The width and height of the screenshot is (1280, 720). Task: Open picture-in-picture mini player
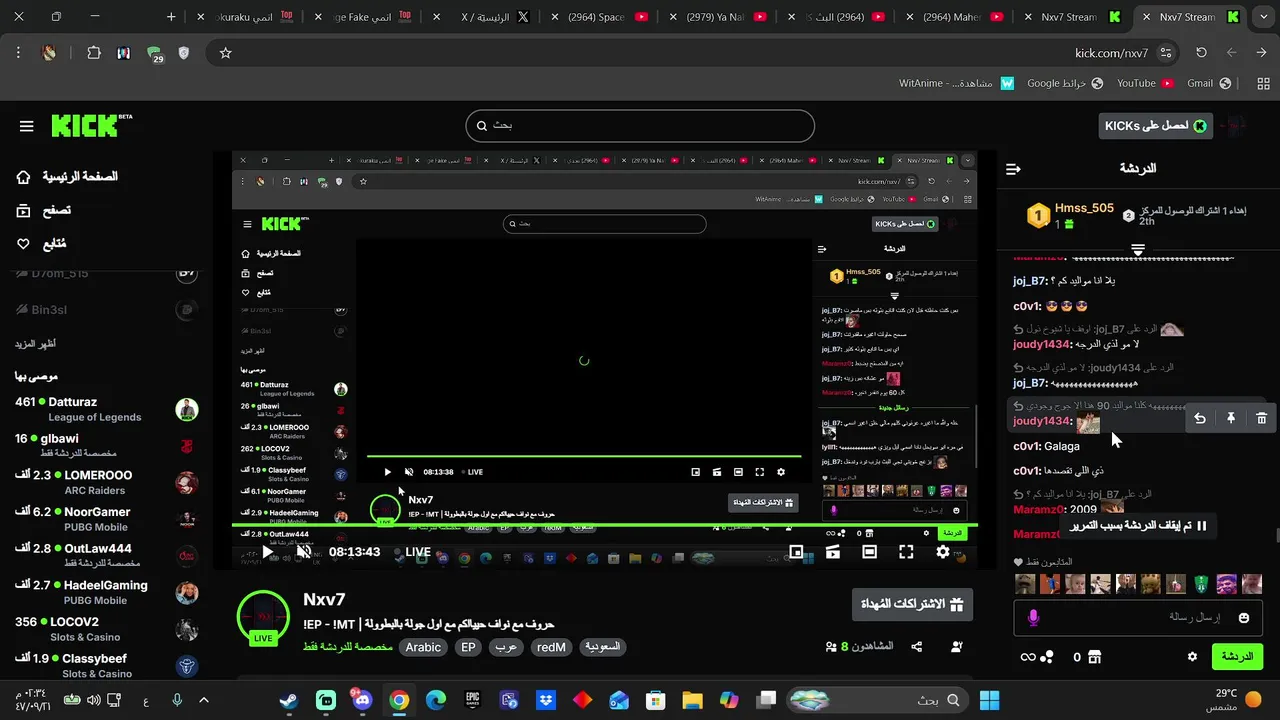(796, 552)
